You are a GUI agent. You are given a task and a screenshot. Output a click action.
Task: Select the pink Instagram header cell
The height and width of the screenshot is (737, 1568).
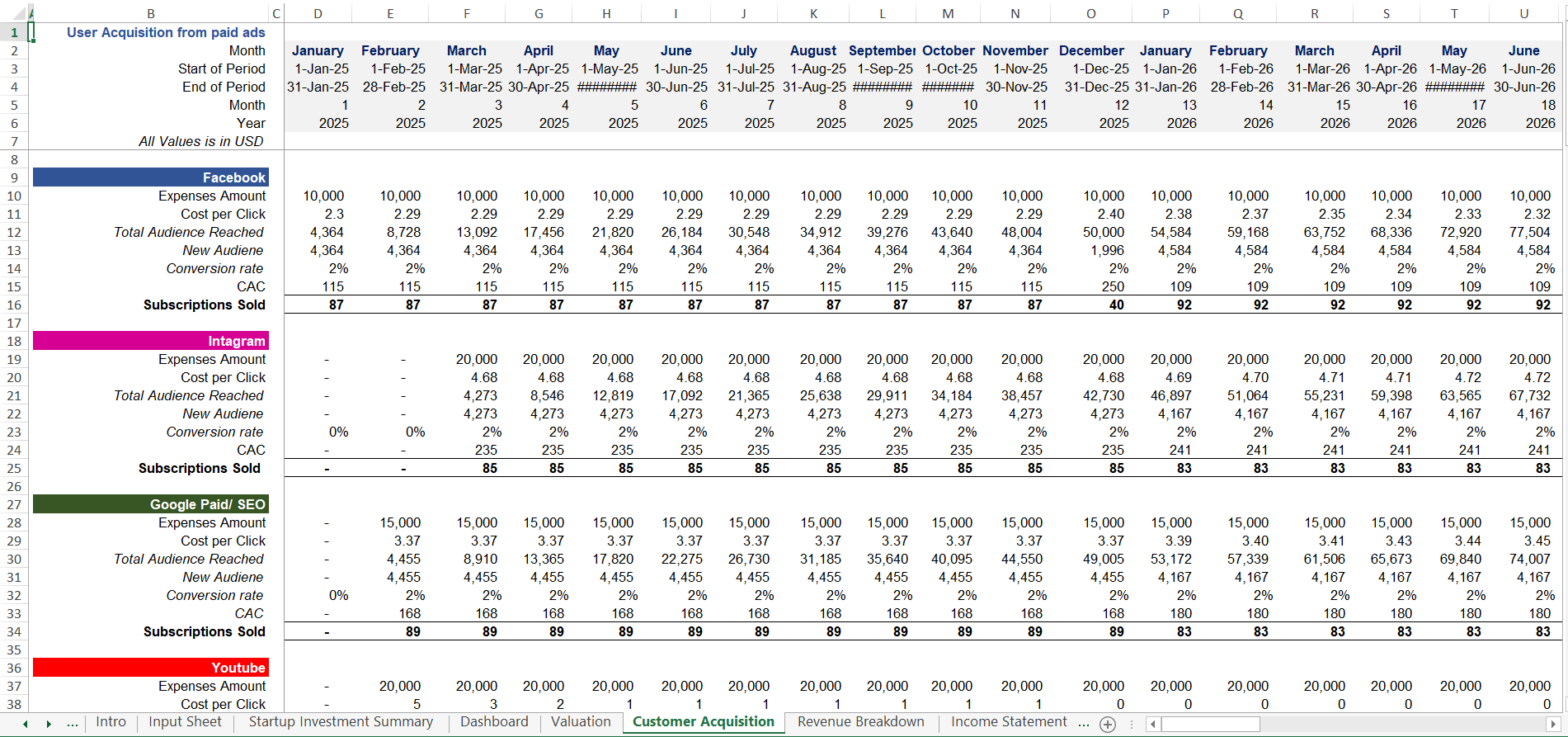pos(151,341)
